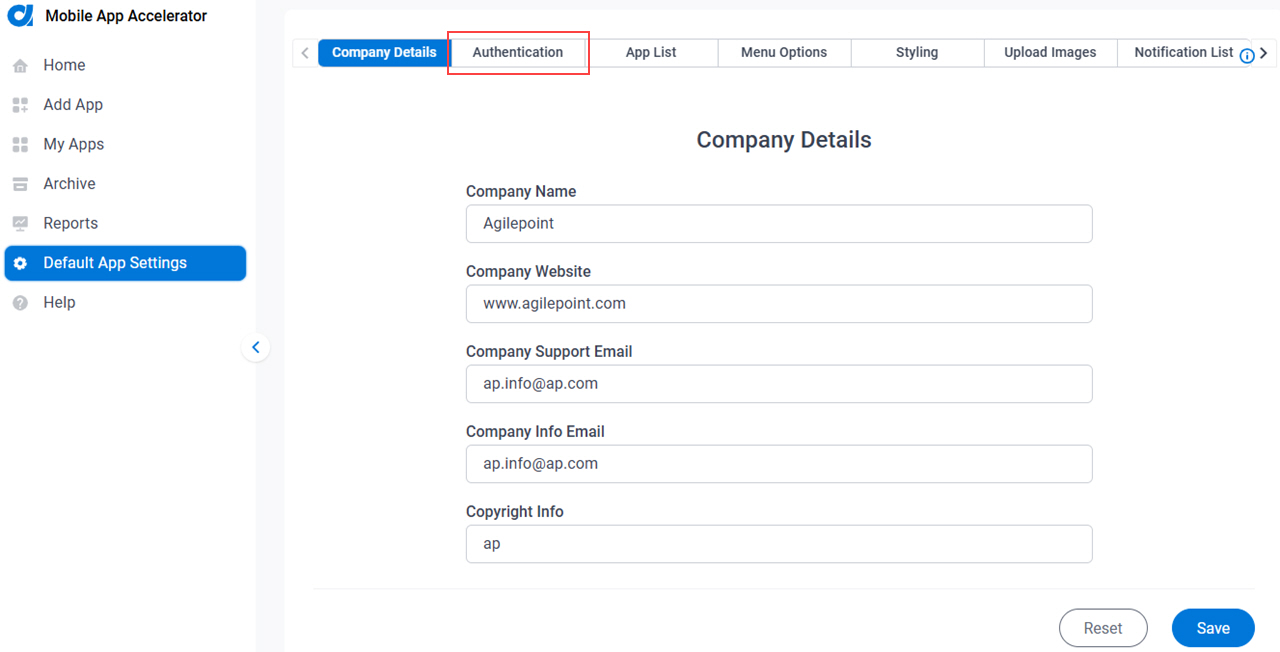Switch to the Upload Images tab
1280x652 pixels.
(x=1050, y=53)
